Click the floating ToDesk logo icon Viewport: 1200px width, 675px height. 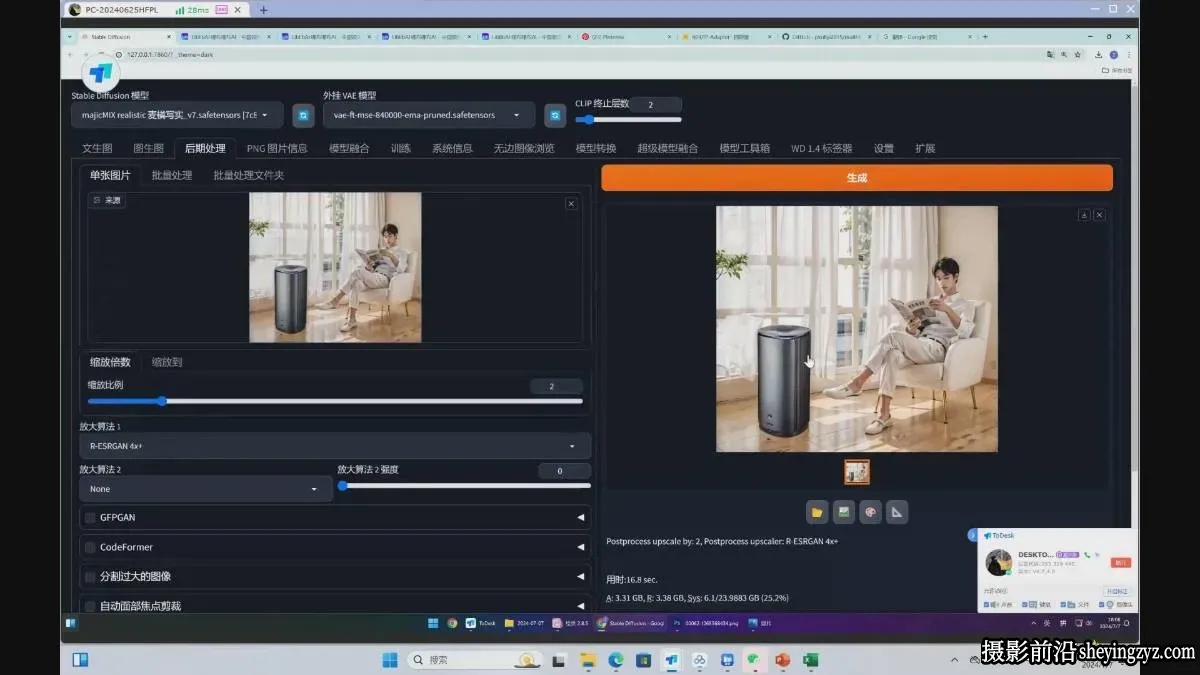pos(101,73)
